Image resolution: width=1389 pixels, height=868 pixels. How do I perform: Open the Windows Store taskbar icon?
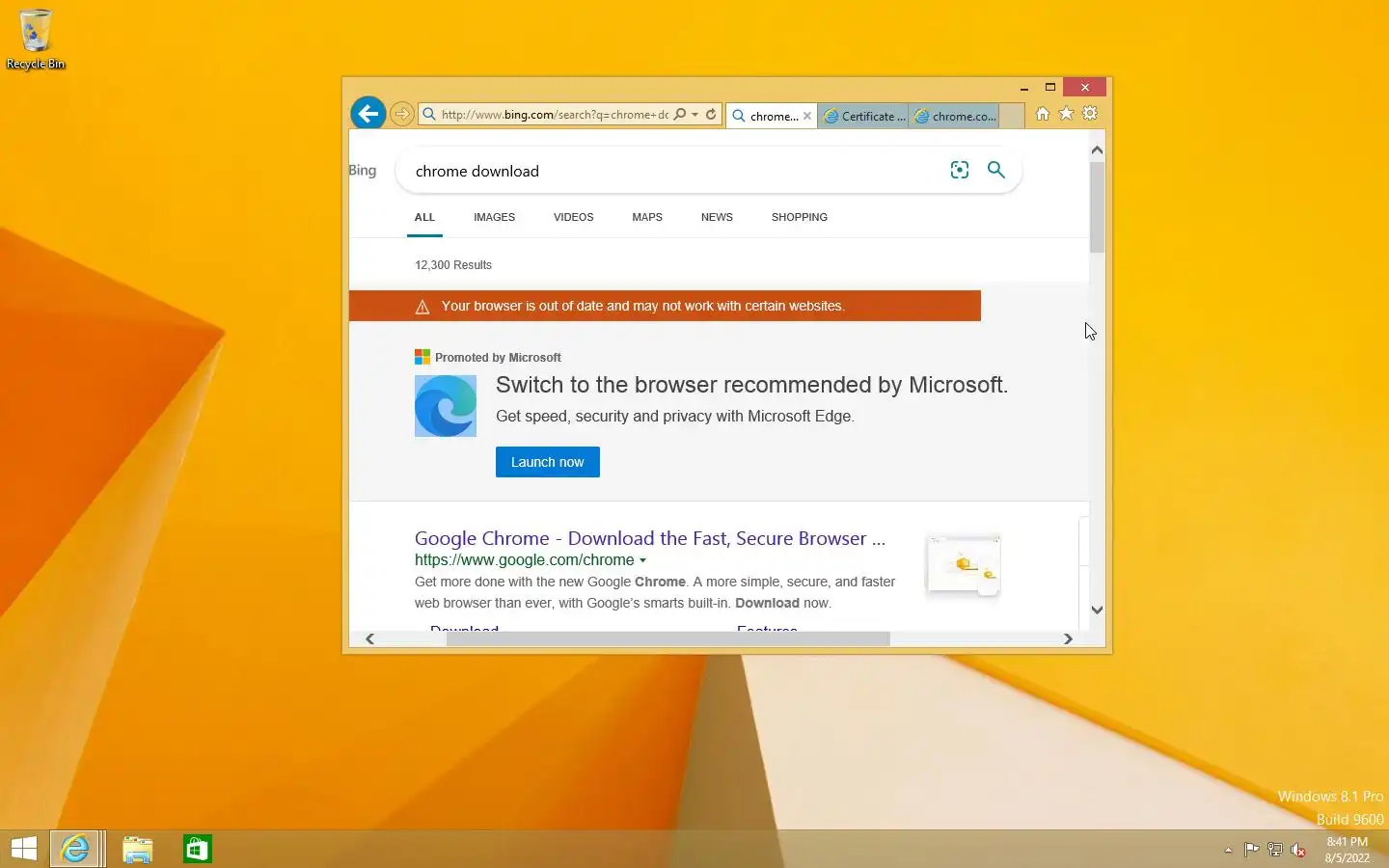click(x=197, y=849)
